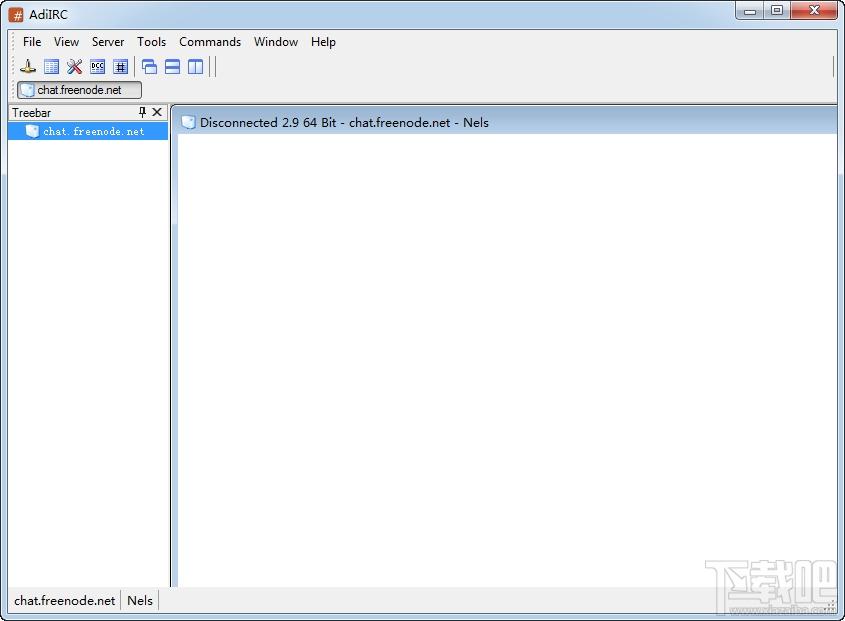Image resolution: width=845 pixels, height=621 pixels.
Task: Close the Treebar panel
Action: pyautogui.click(x=157, y=112)
